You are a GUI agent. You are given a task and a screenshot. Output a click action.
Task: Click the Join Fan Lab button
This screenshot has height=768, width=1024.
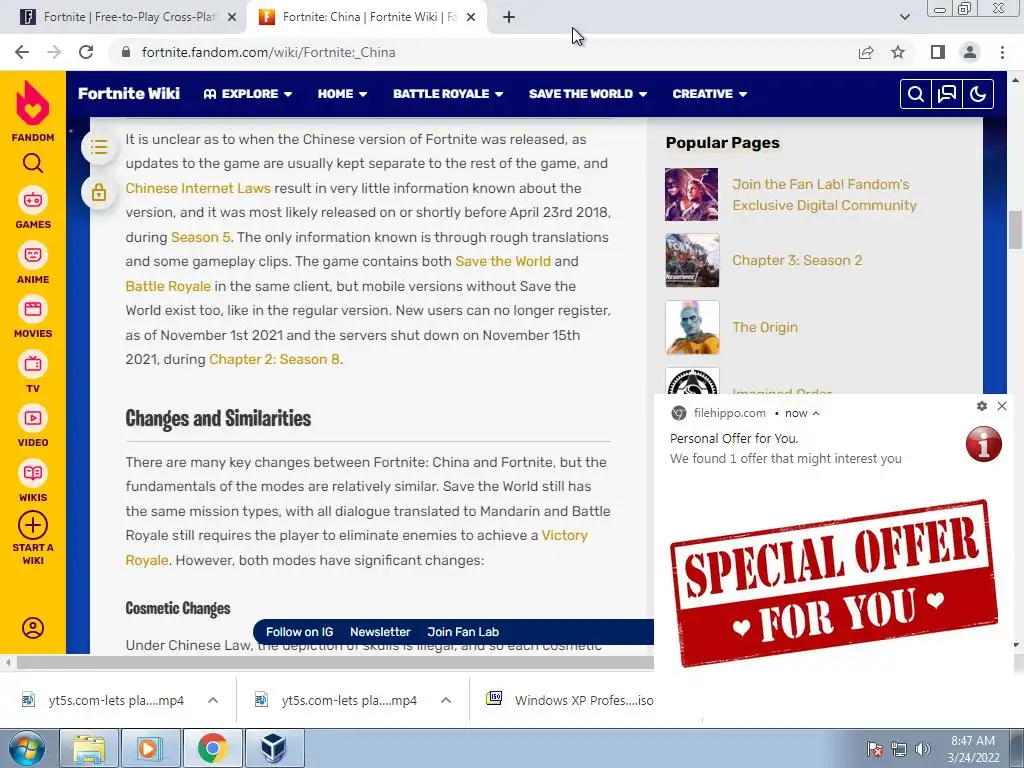(x=463, y=632)
